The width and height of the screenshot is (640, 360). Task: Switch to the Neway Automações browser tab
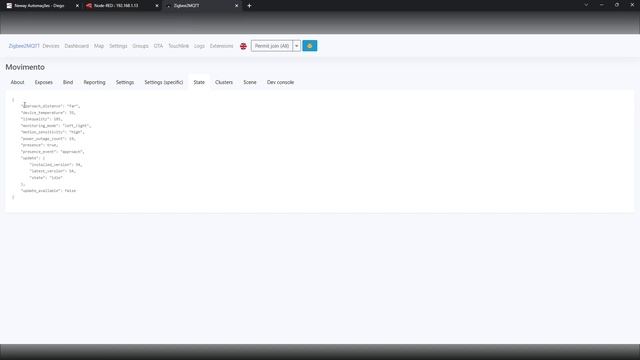[41, 6]
